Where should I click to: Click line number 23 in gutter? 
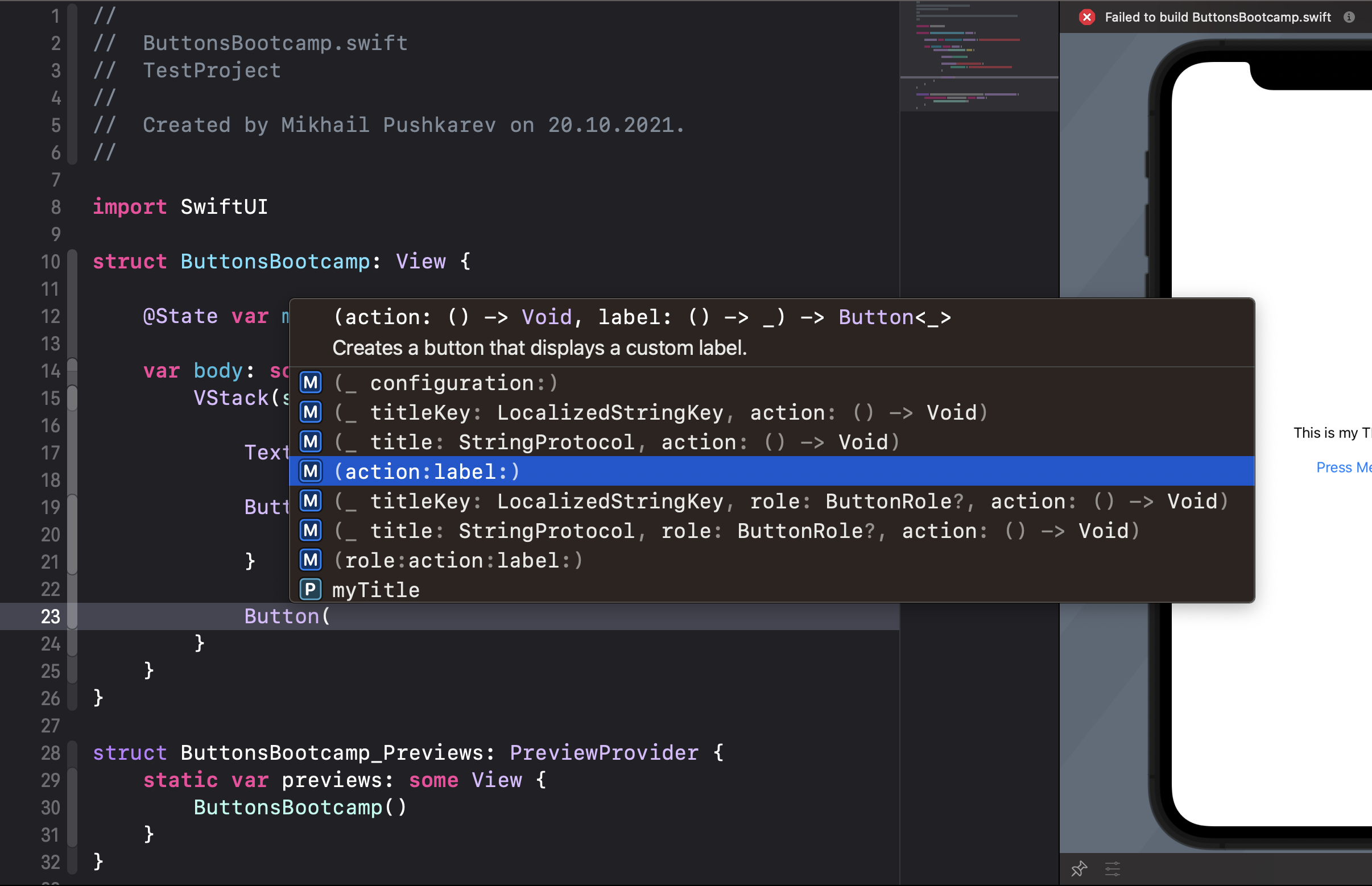point(51,617)
